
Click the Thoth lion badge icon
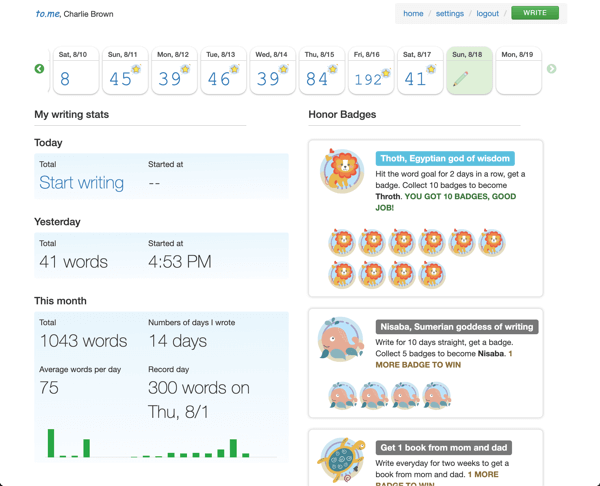pyautogui.click(x=341, y=170)
